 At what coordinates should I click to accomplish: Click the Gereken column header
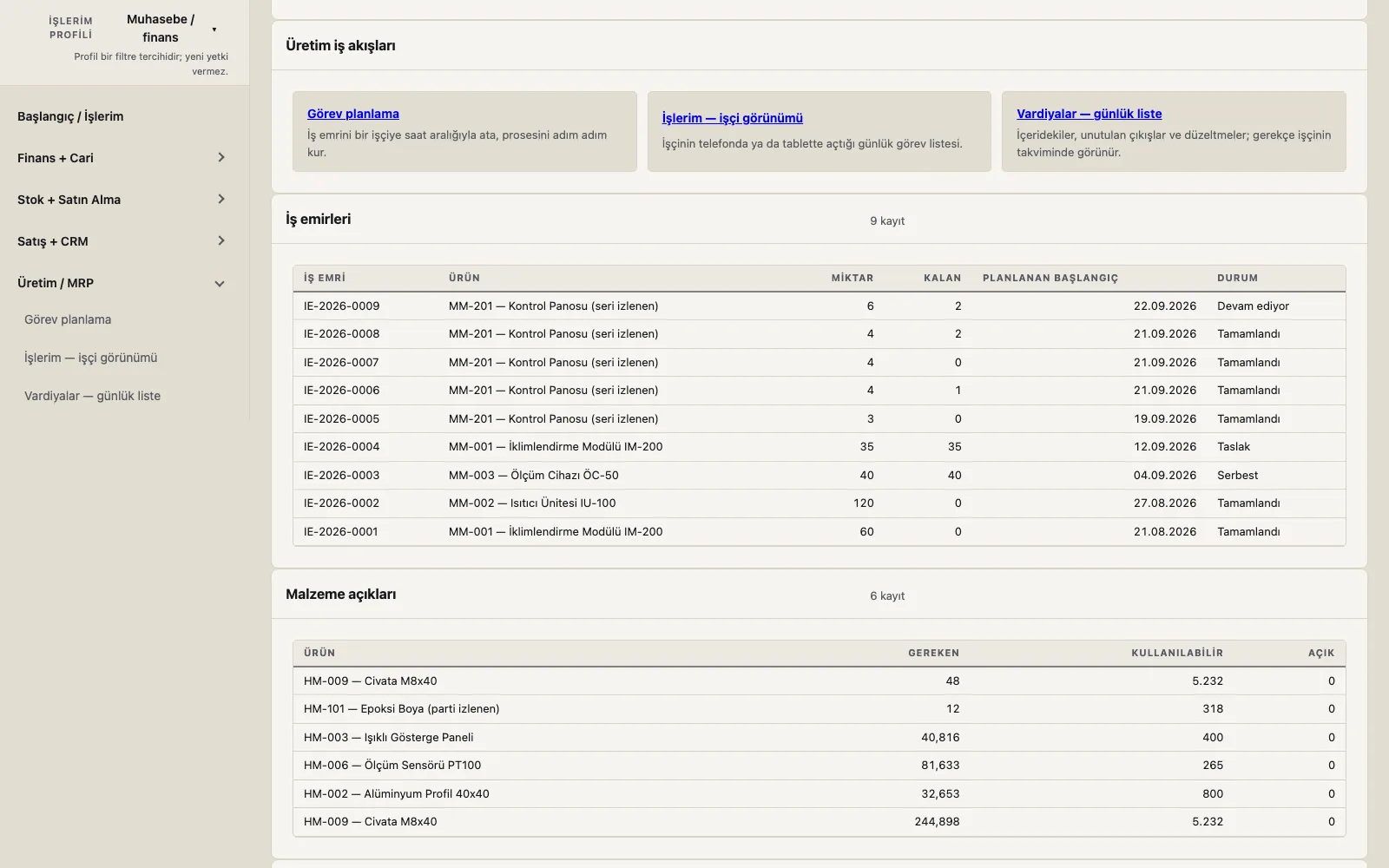[x=933, y=653]
